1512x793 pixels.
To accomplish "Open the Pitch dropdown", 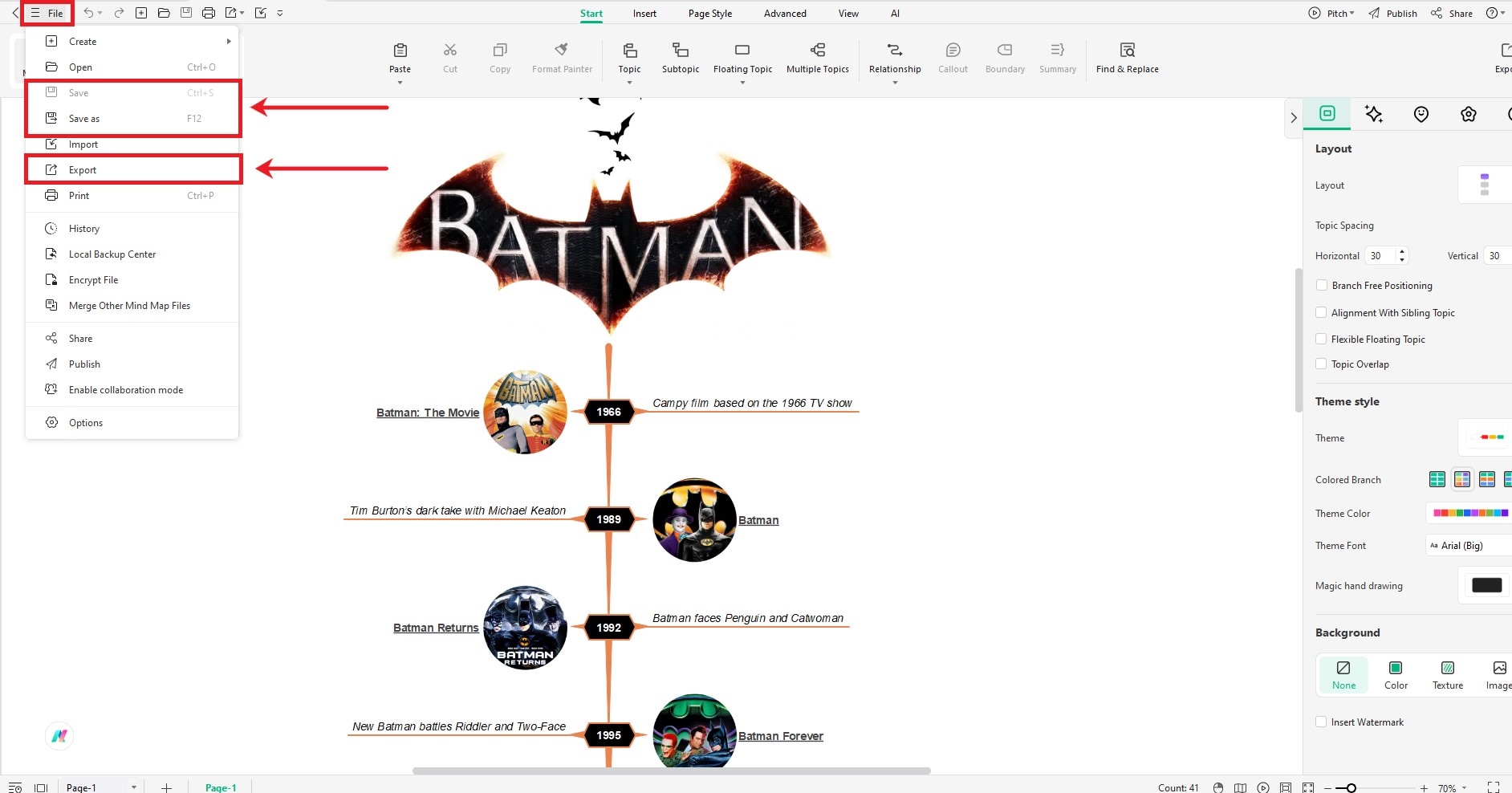I will [x=1331, y=13].
